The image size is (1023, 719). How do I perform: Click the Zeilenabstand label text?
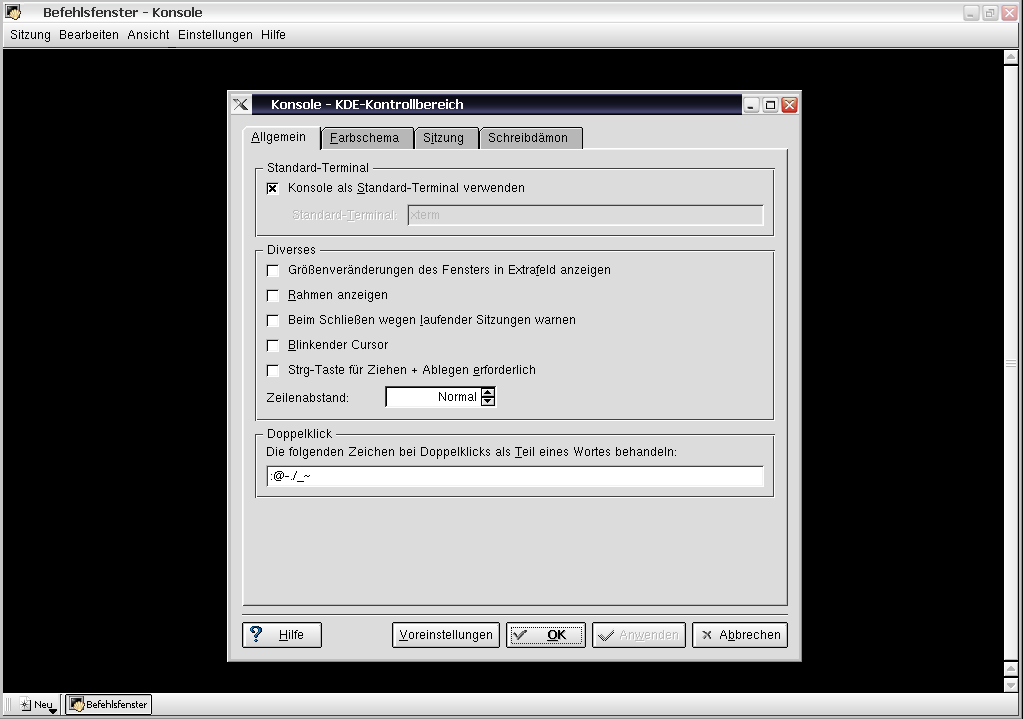(307, 397)
